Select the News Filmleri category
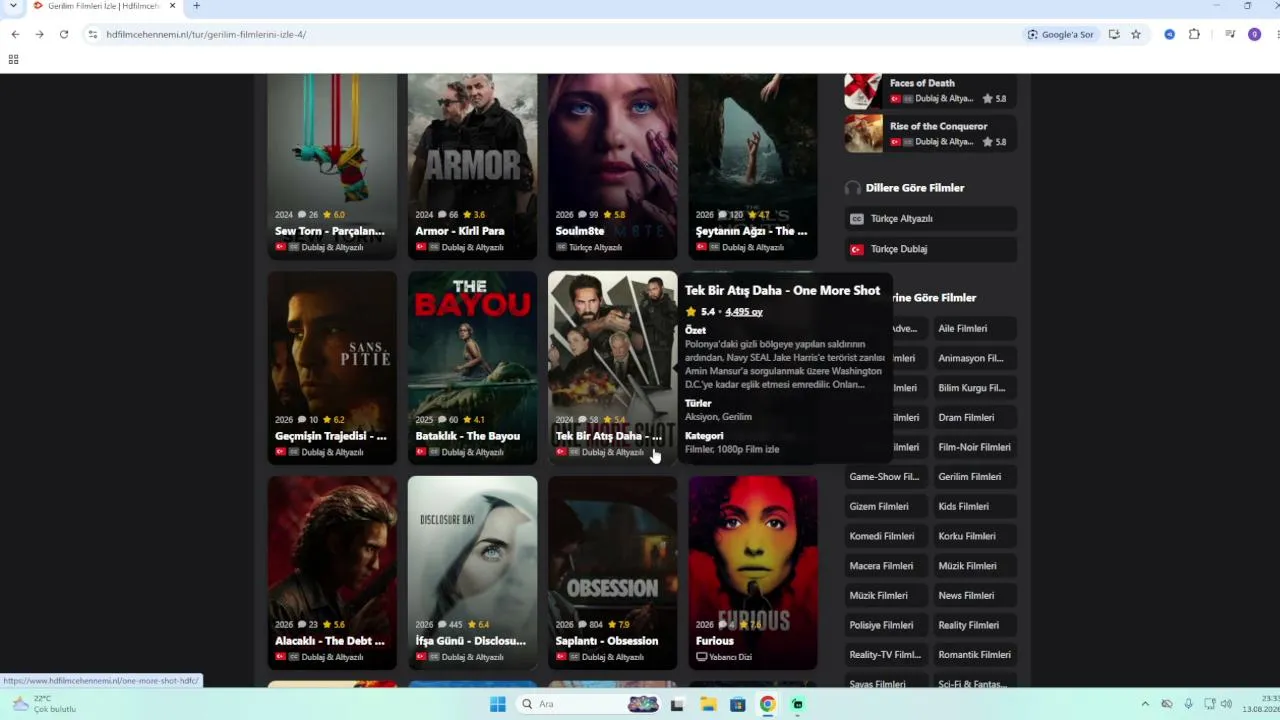 (974, 596)
